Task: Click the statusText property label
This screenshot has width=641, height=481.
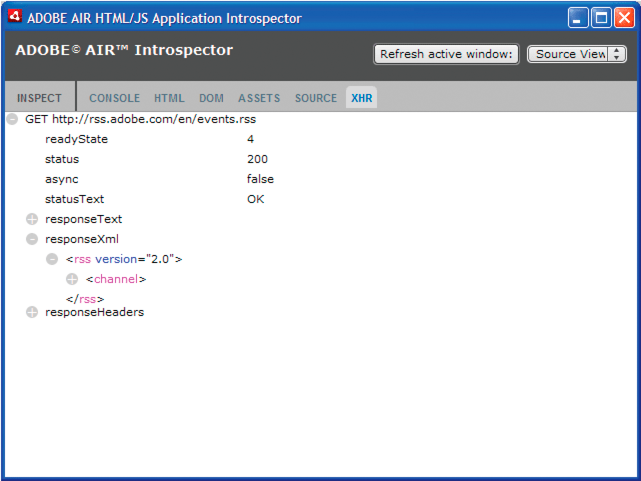Action: (x=74, y=199)
